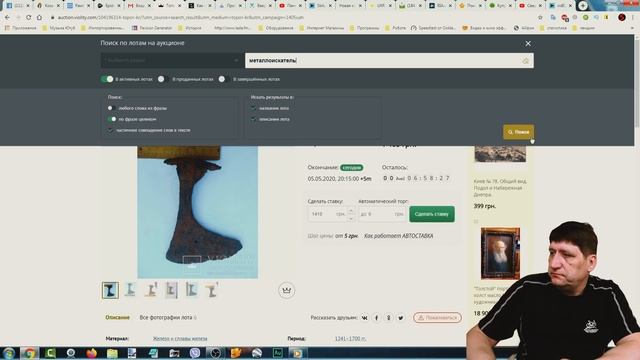
Task: Open OBS Studio from the taskbar
Action: click(215, 353)
